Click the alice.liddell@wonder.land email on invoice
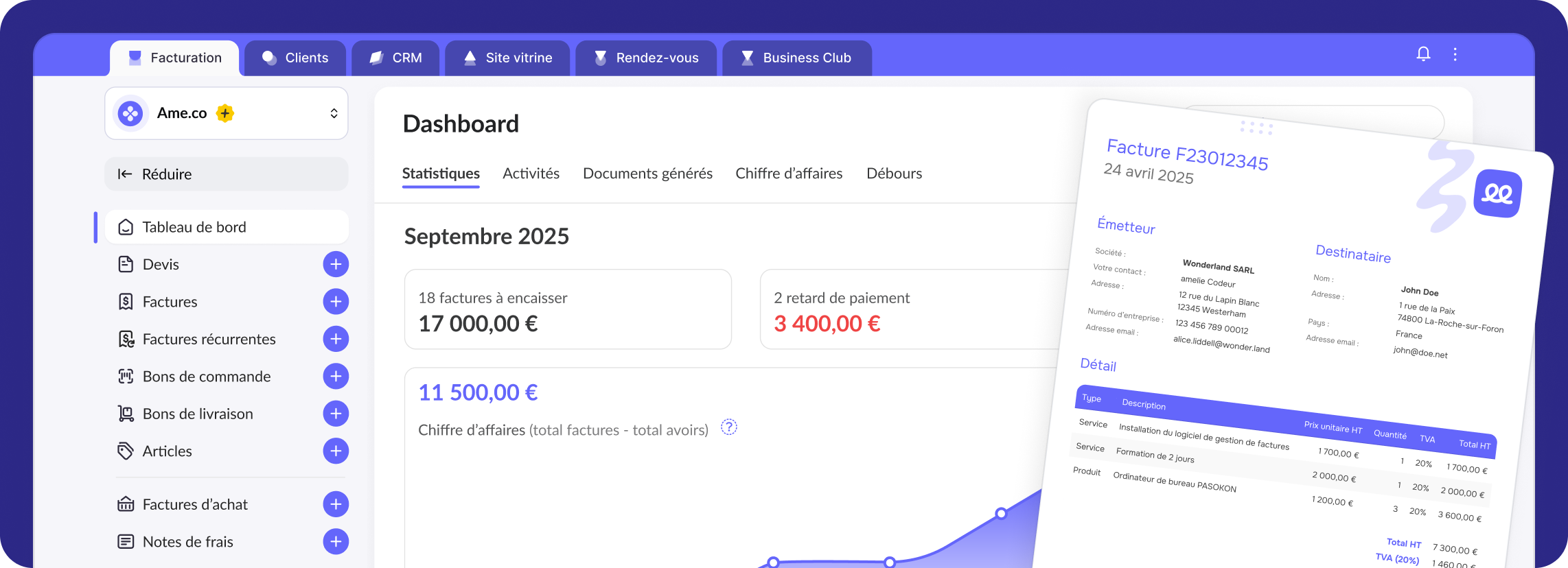 pyautogui.click(x=1221, y=344)
